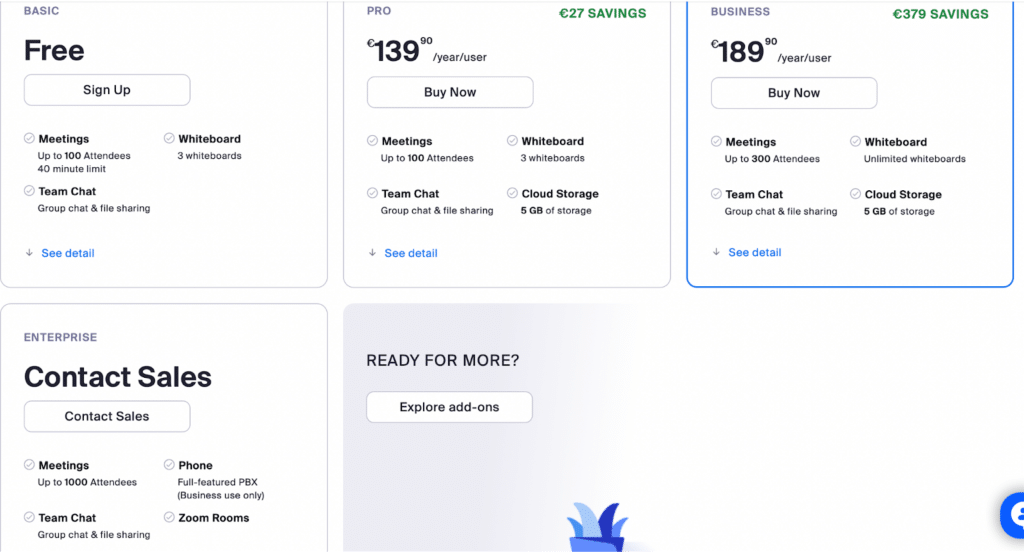The image size is (1024, 552).
Task: Open the Explore add-ons button
Action: tap(449, 407)
